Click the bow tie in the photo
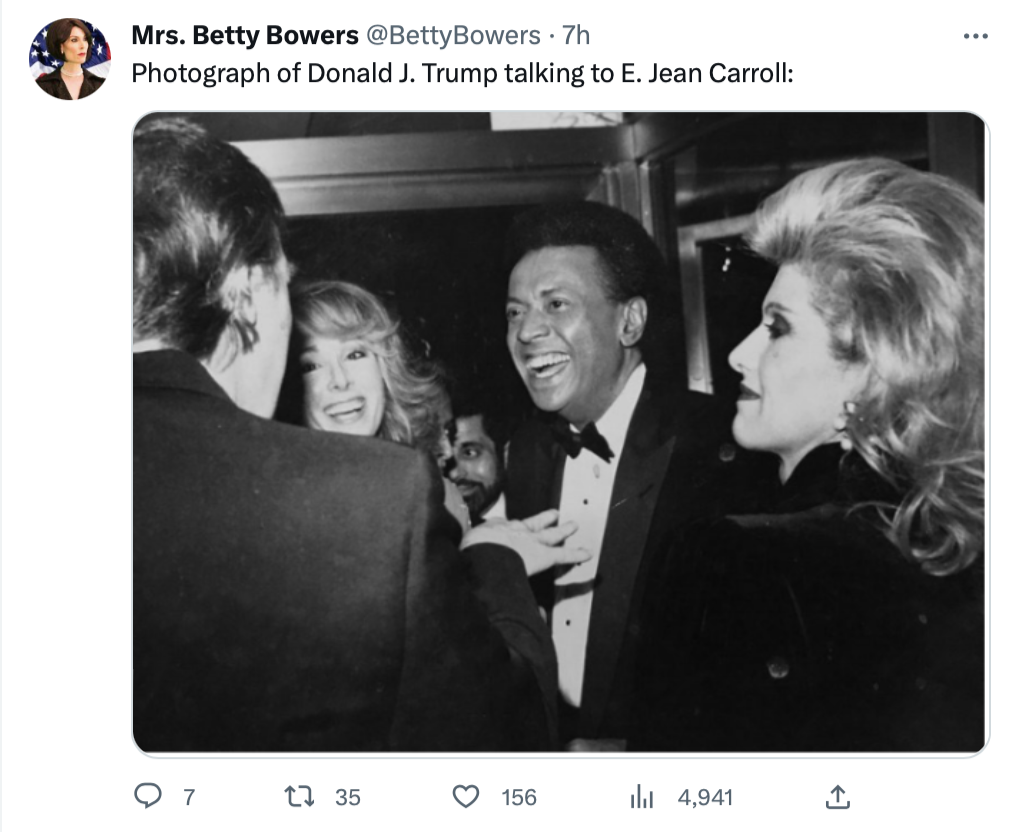Viewport: 1018px width, 832px height. click(585, 441)
